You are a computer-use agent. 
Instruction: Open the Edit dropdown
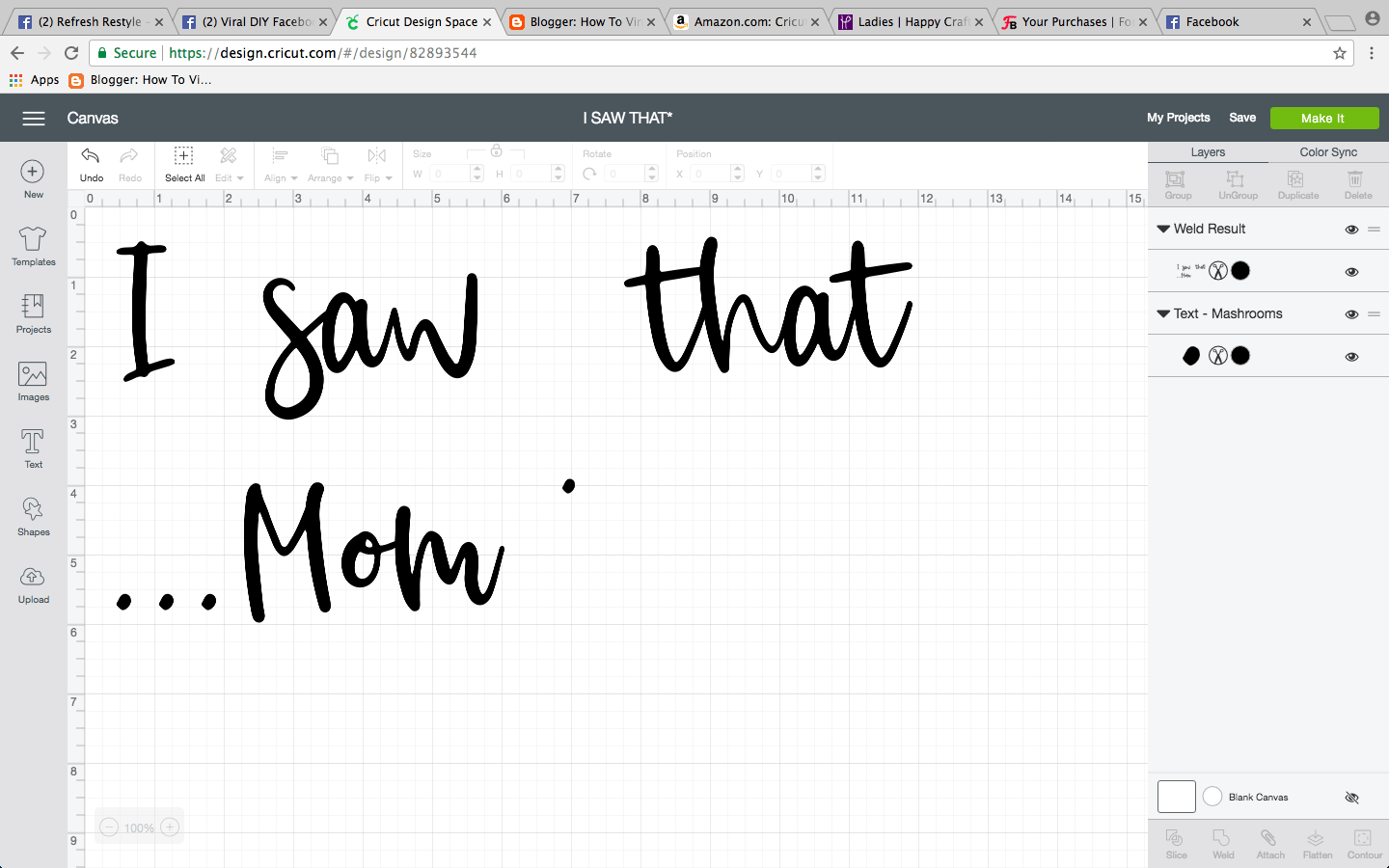pyautogui.click(x=229, y=164)
